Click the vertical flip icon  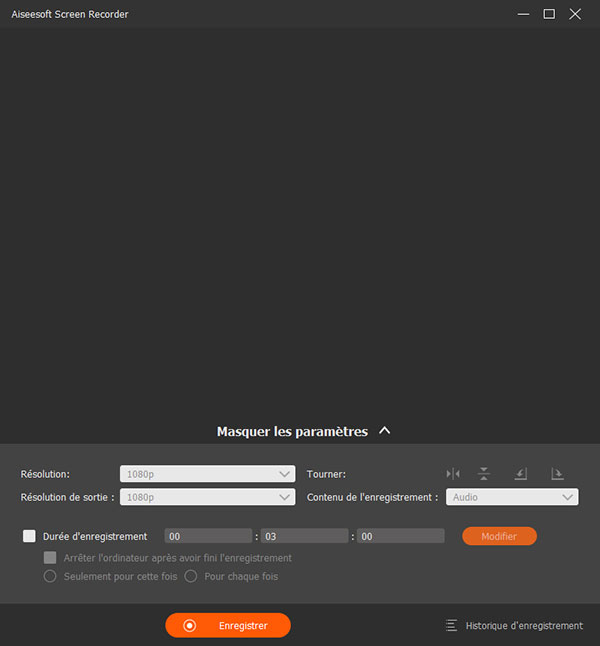pos(484,474)
